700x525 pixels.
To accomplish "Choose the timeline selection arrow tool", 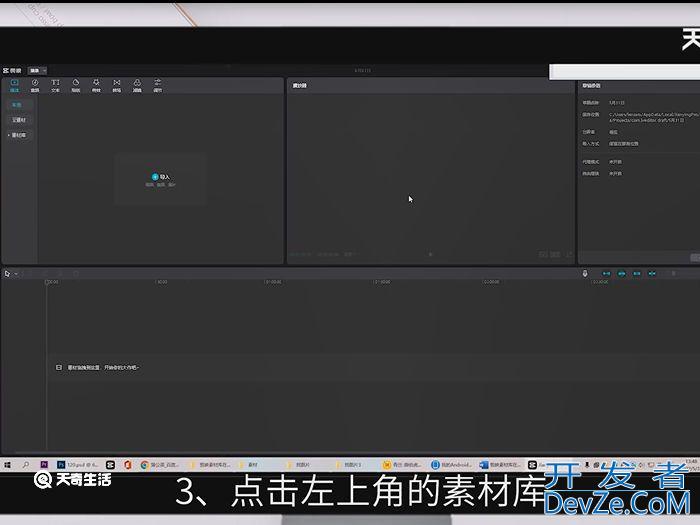I will coord(7,274).
